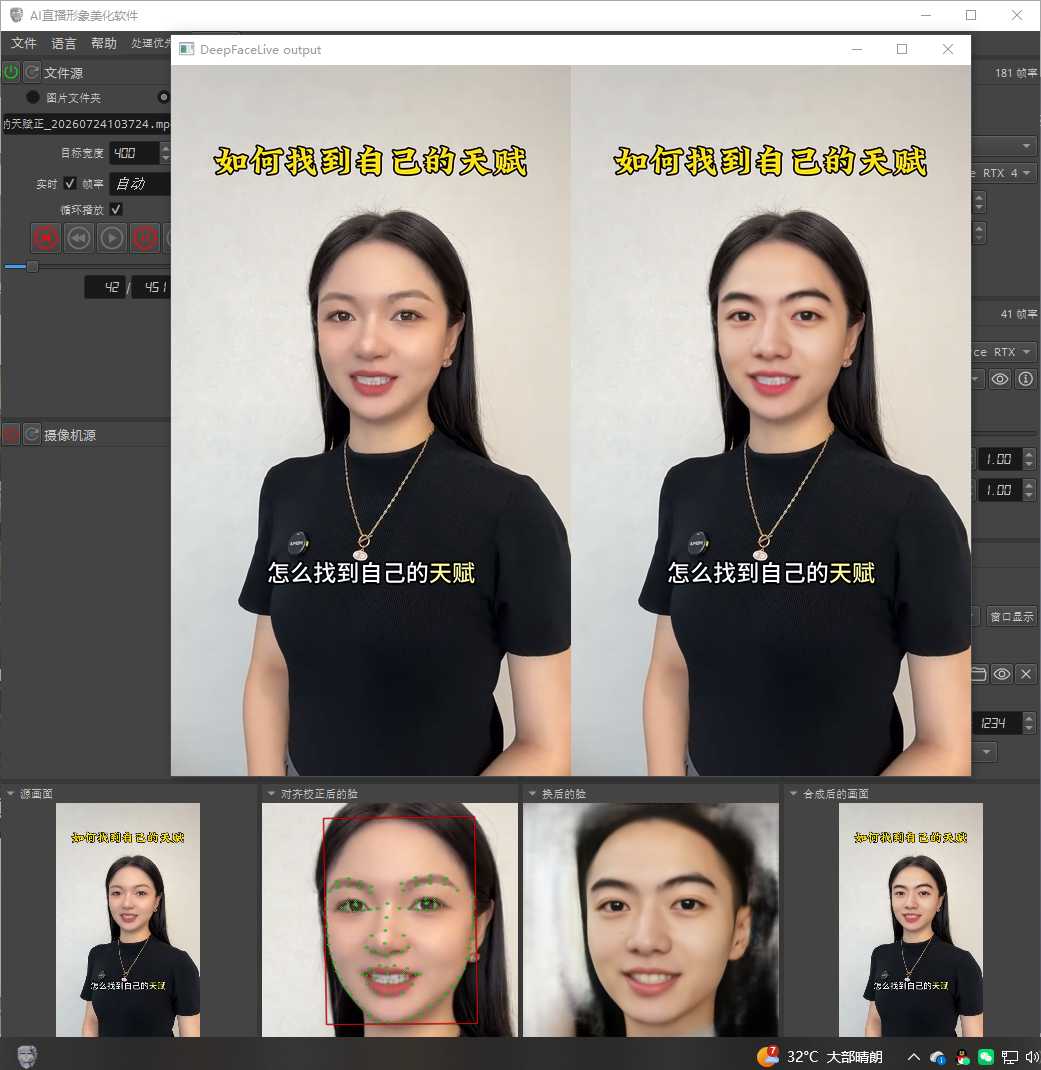Click the second red playback button

[x=145, y=238]
